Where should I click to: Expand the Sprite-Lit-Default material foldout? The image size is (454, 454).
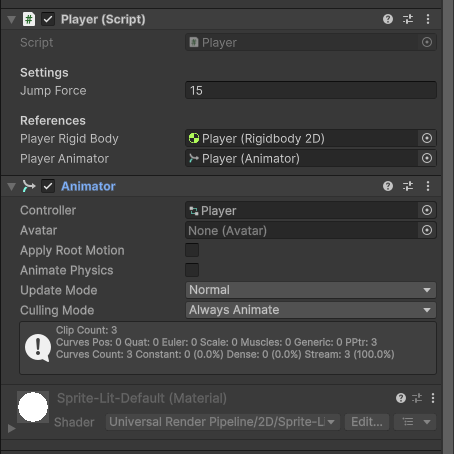tap(11, 428)
